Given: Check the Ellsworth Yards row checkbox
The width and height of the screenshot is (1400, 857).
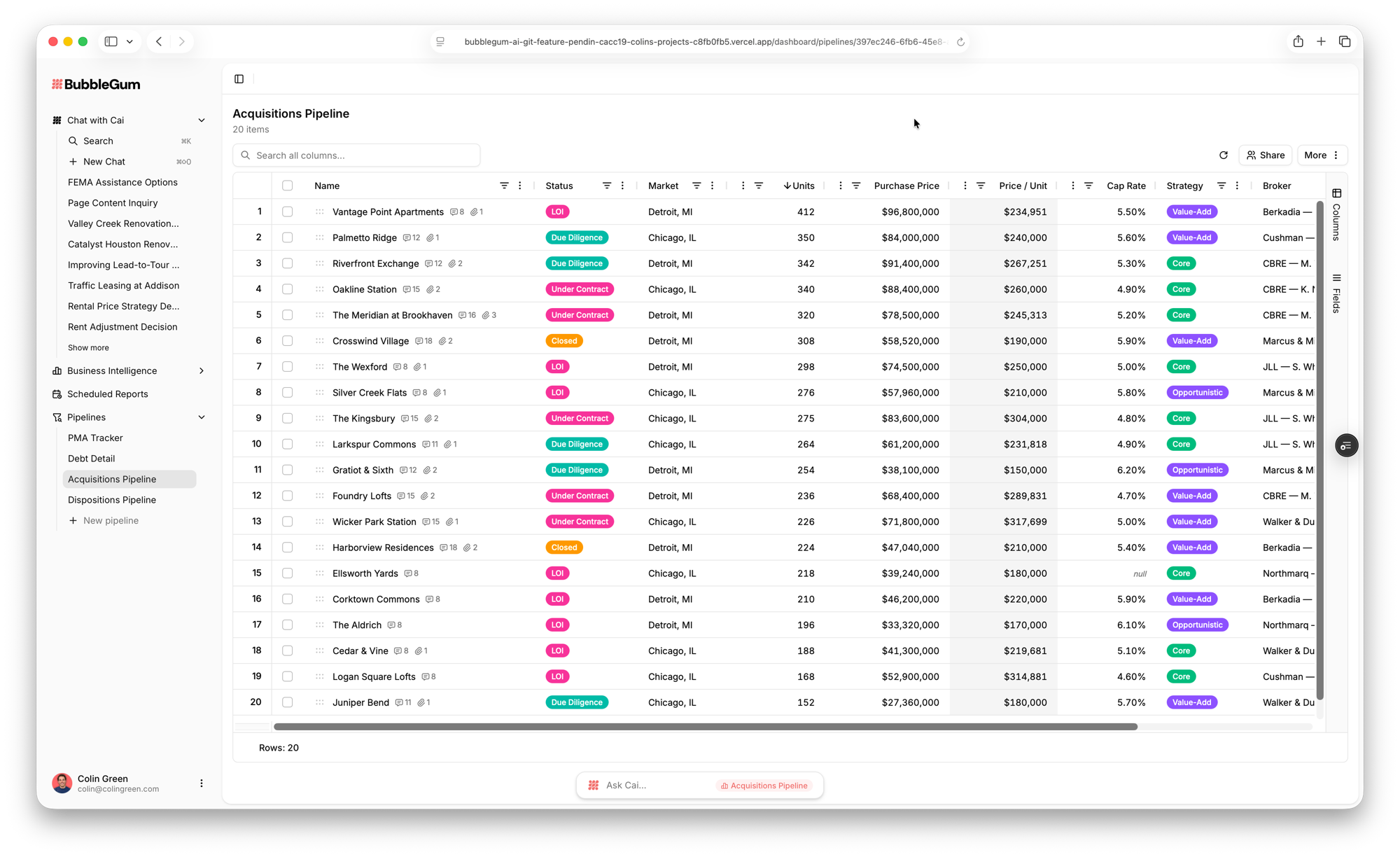Looking at the screenshot, I should tap(288, 573).
